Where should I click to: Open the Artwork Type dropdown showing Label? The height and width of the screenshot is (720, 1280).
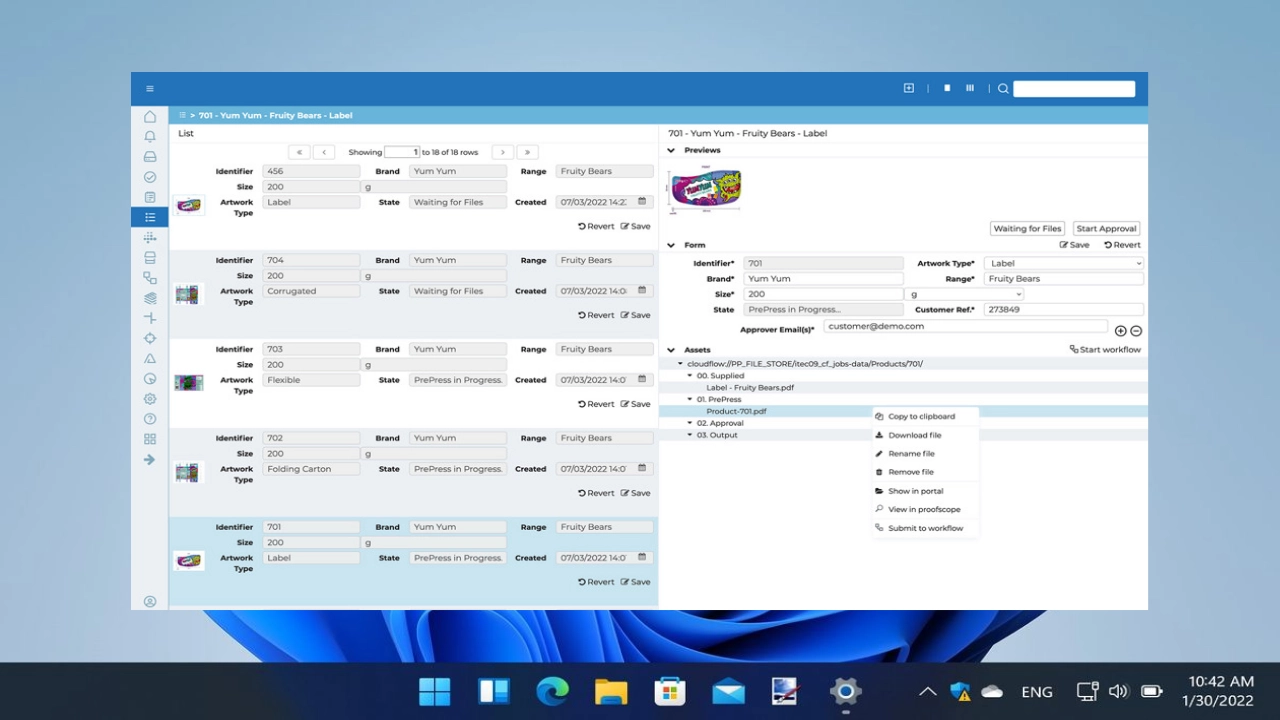pos(1064,263)
